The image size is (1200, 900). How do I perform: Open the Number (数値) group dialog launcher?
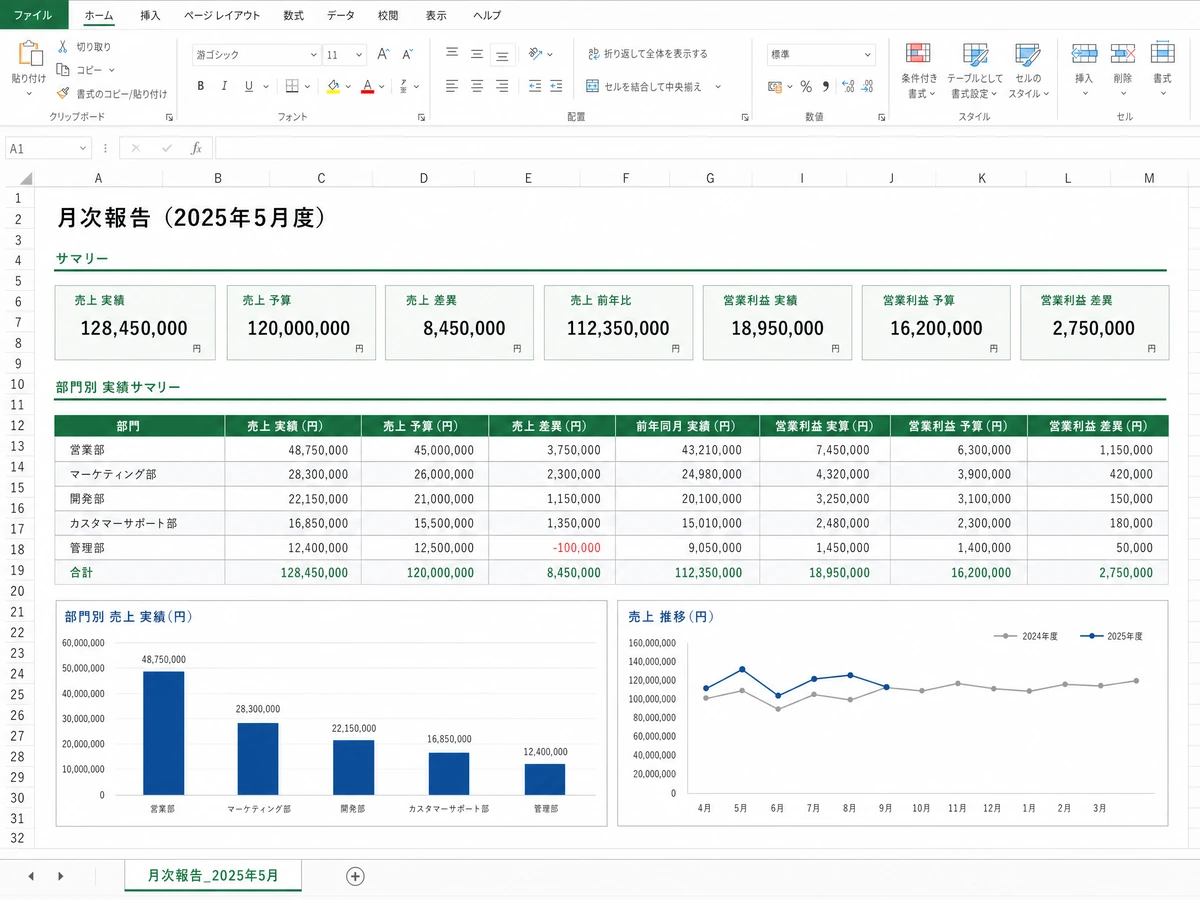tap(881, 117)
